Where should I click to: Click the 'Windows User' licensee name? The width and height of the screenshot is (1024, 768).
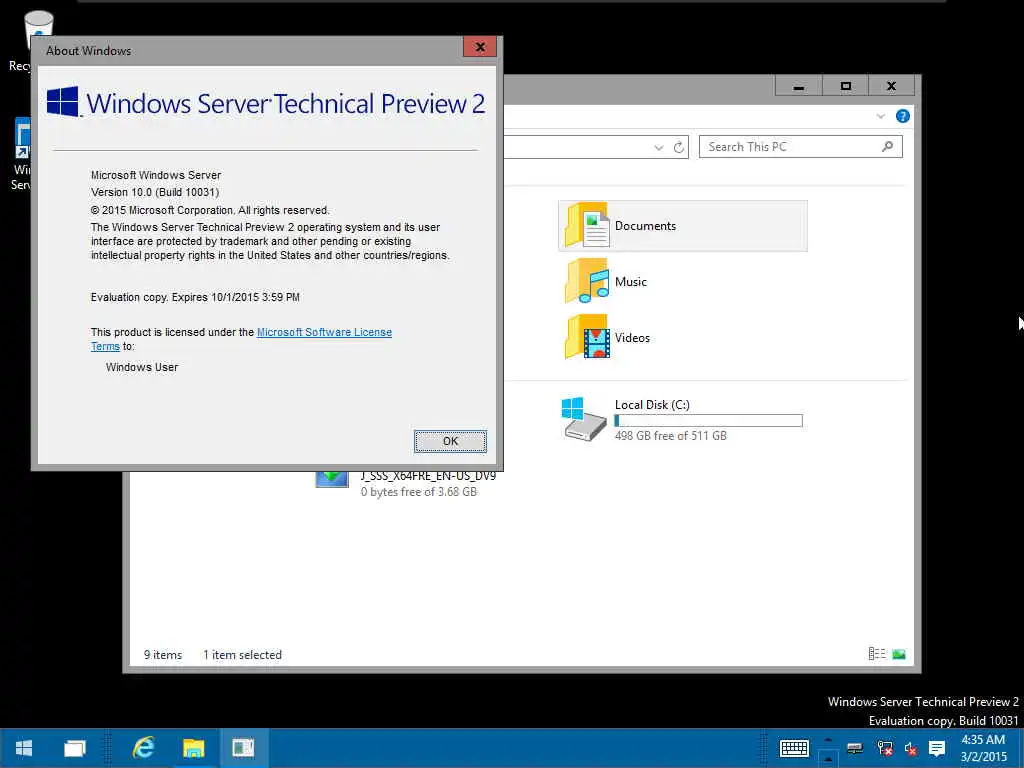click(142, 368)
